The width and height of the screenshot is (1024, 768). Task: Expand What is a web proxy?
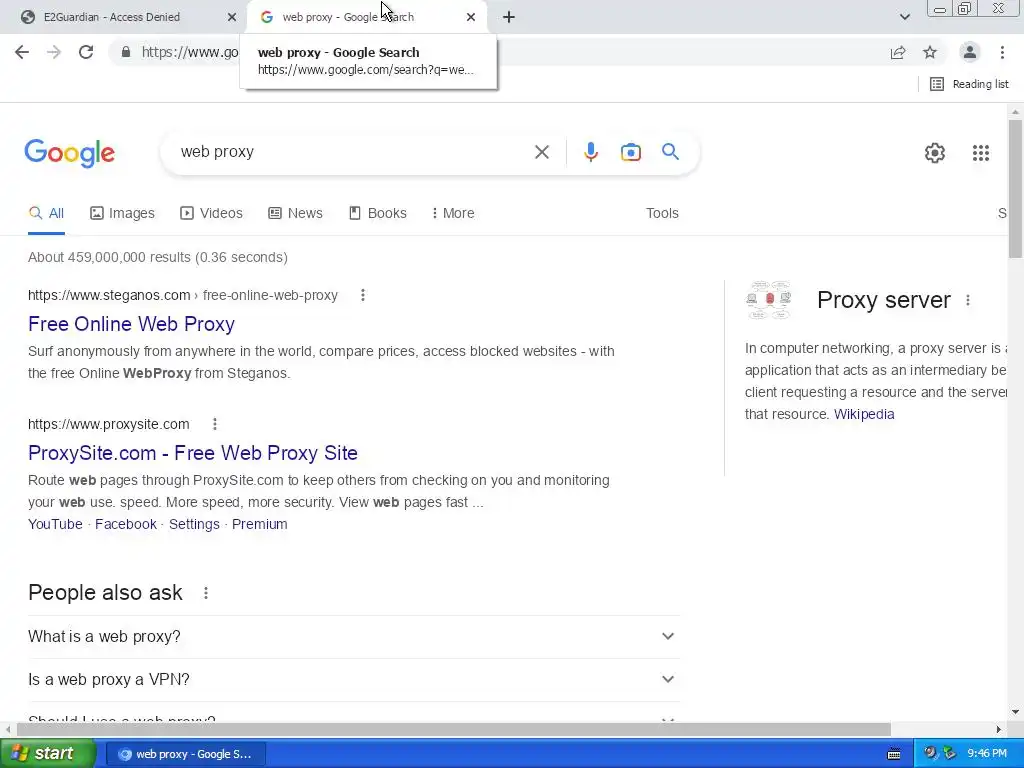pyautogui.click(x=353, y=637)
